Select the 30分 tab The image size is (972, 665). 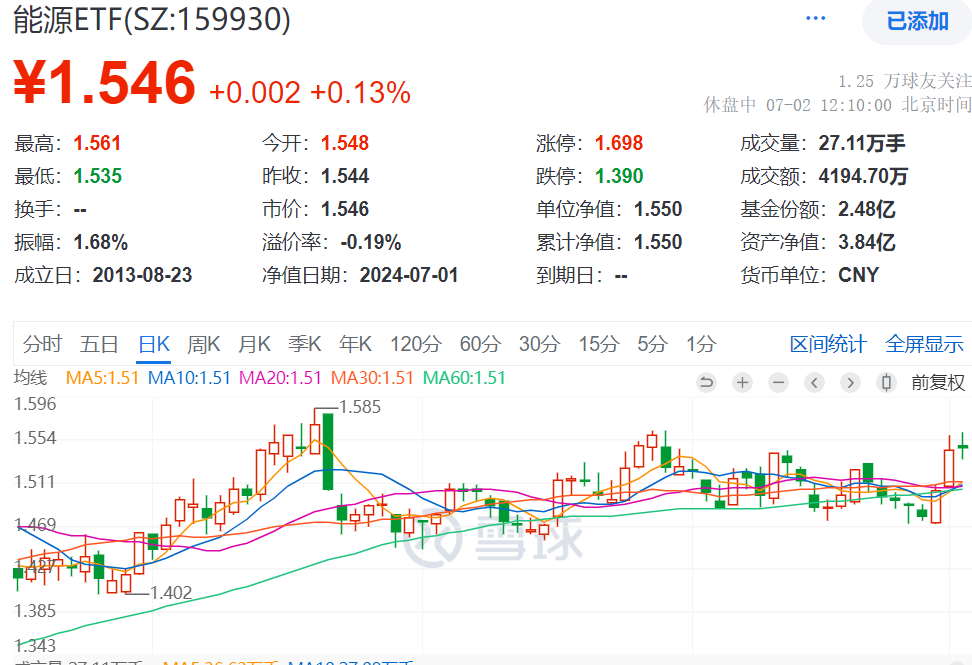539,343
